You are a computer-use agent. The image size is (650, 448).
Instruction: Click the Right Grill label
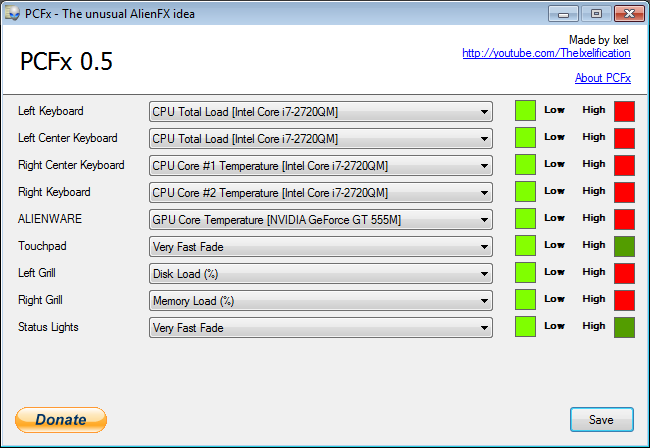(x=40, y=300)
